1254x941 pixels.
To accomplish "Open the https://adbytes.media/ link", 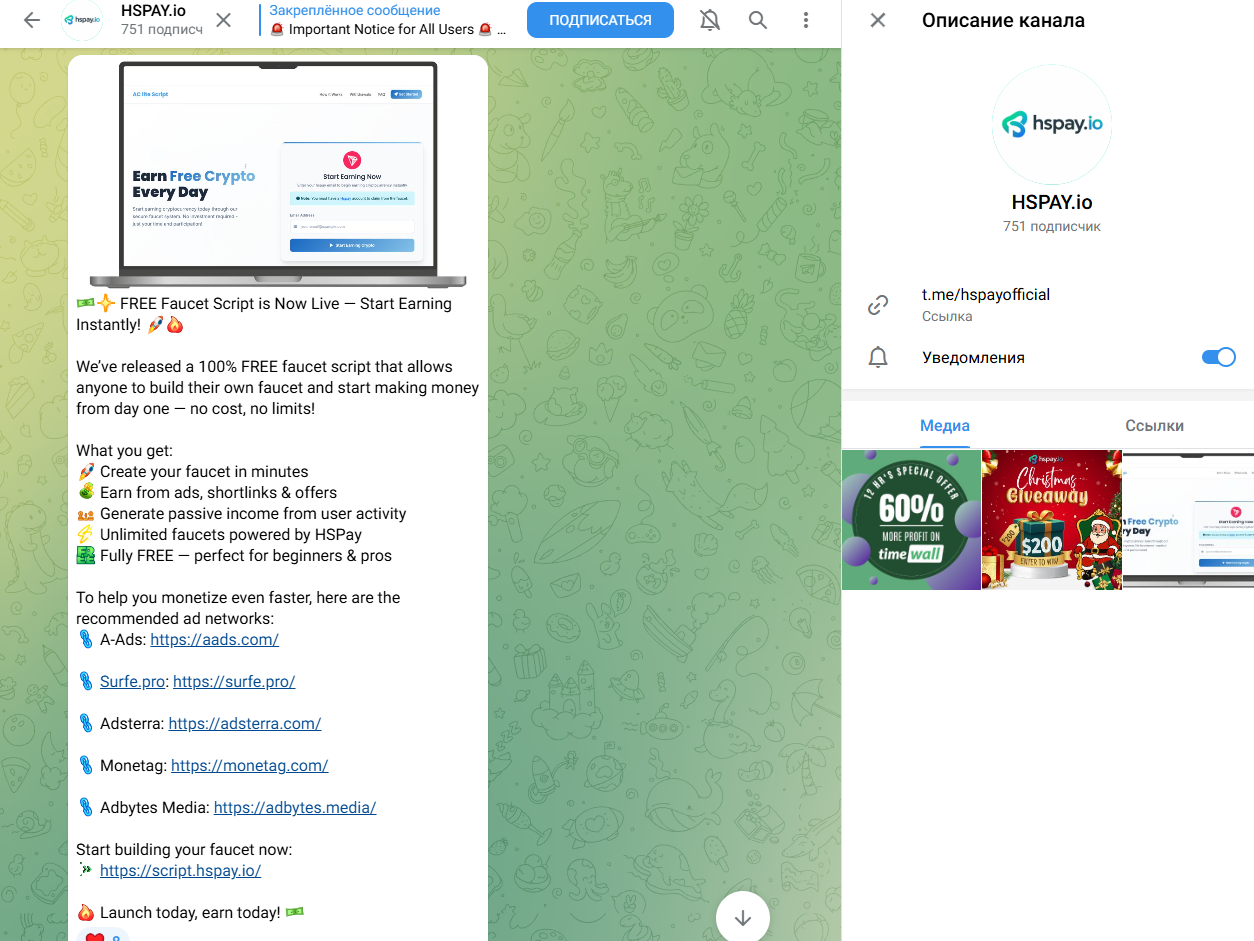I will (x=295, y=807).
